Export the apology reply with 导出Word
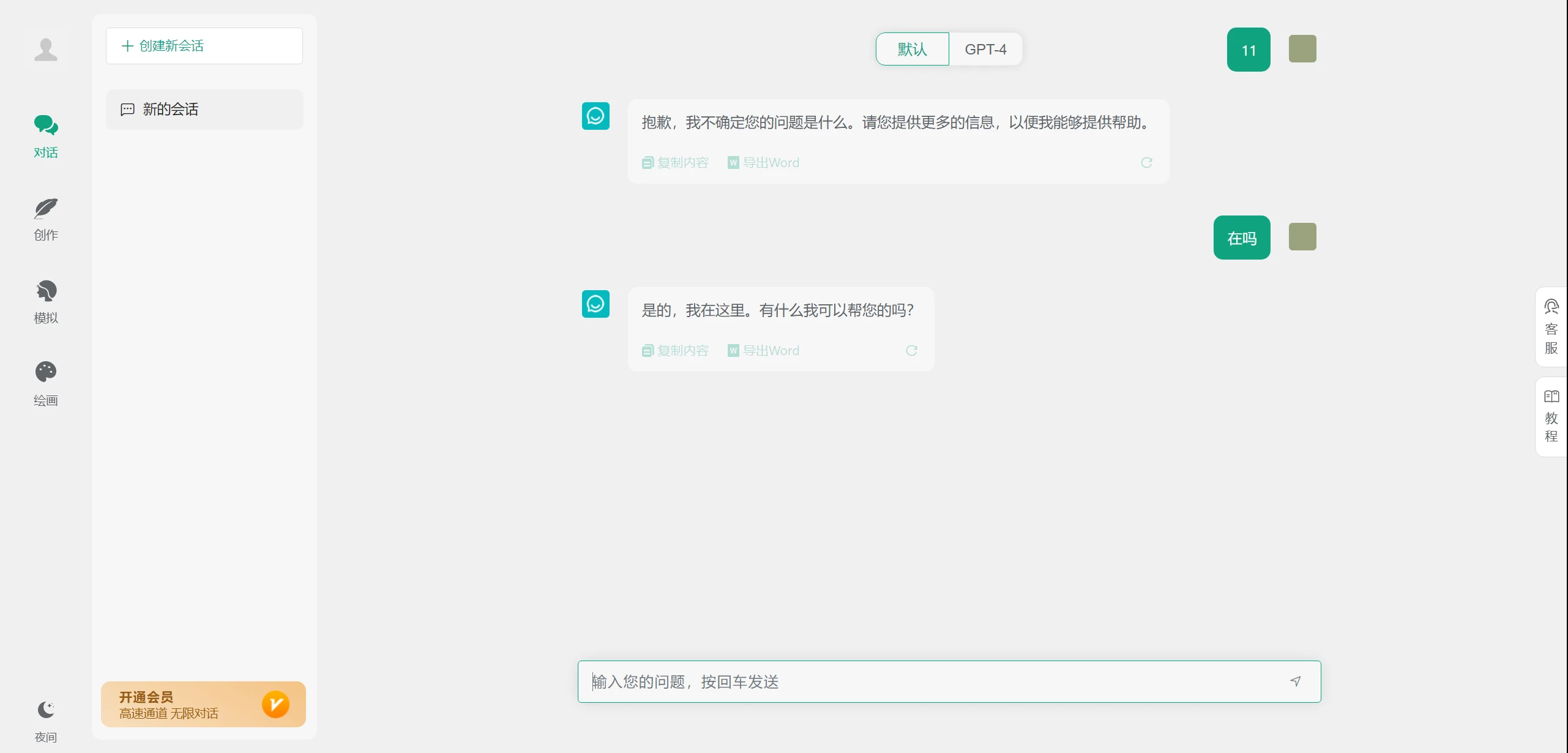Screen dimensions: 1568x753 (763, 163)
